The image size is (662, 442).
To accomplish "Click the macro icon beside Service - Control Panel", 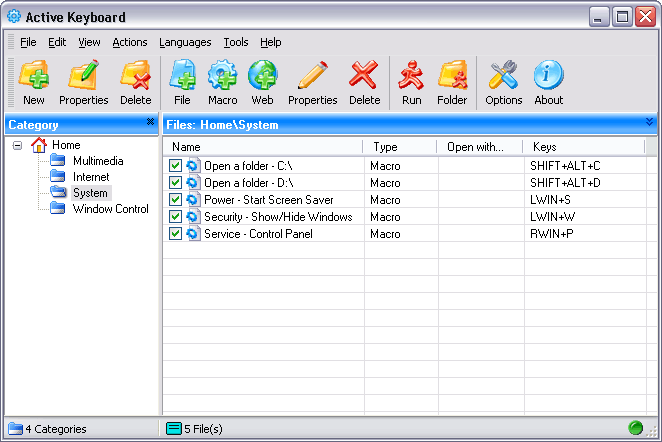I will [x=193, y=233].
